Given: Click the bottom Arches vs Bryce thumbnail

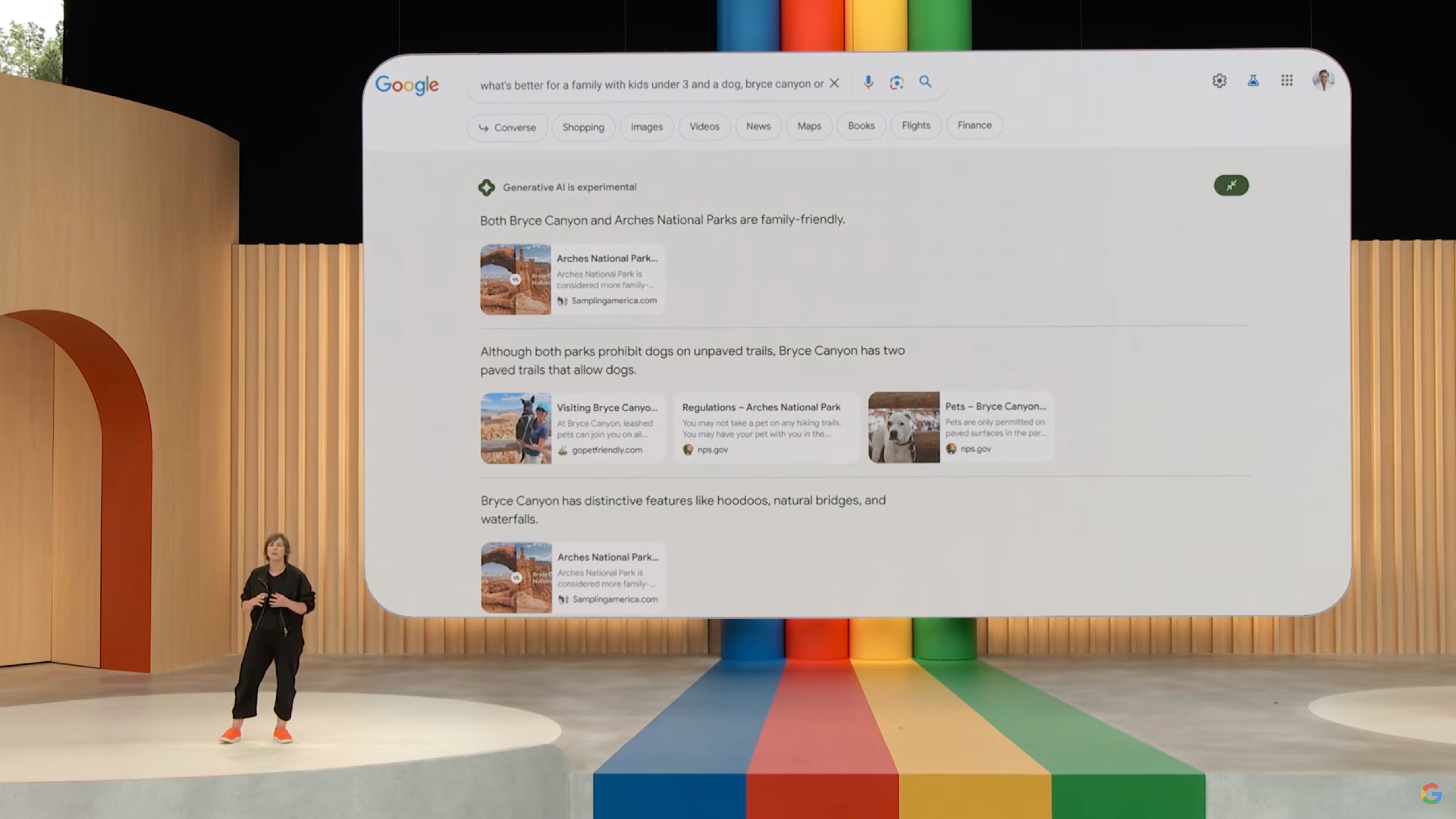Looking at the screenshot, I should coord(516,578).
